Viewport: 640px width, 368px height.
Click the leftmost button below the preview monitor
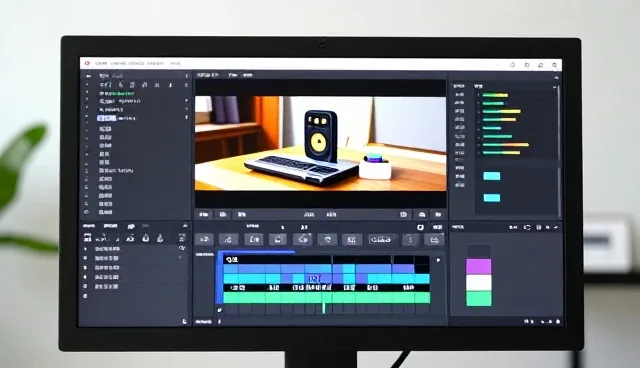[x=203, y=214]
